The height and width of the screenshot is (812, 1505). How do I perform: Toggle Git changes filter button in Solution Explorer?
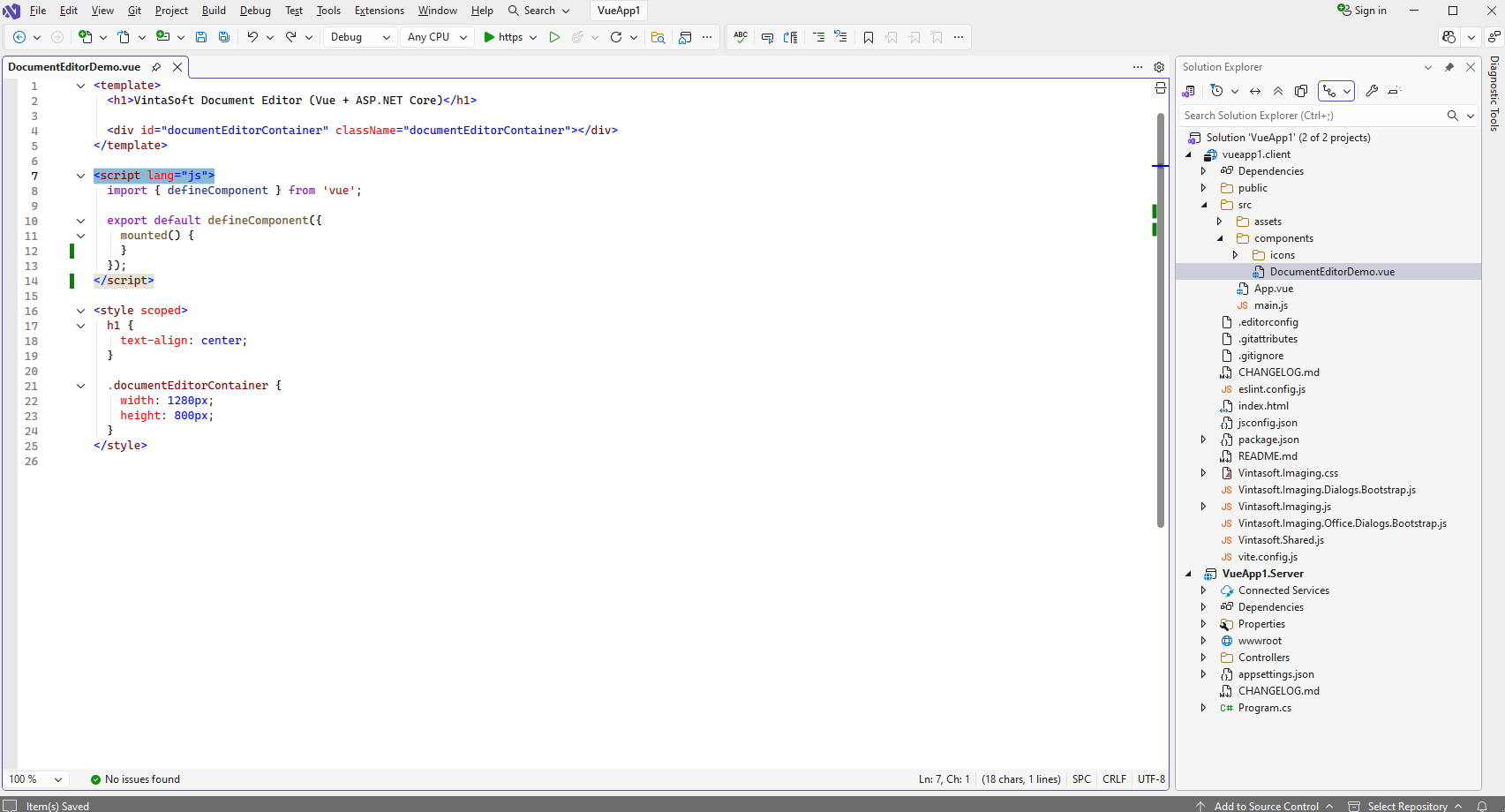click(1329, 91)
